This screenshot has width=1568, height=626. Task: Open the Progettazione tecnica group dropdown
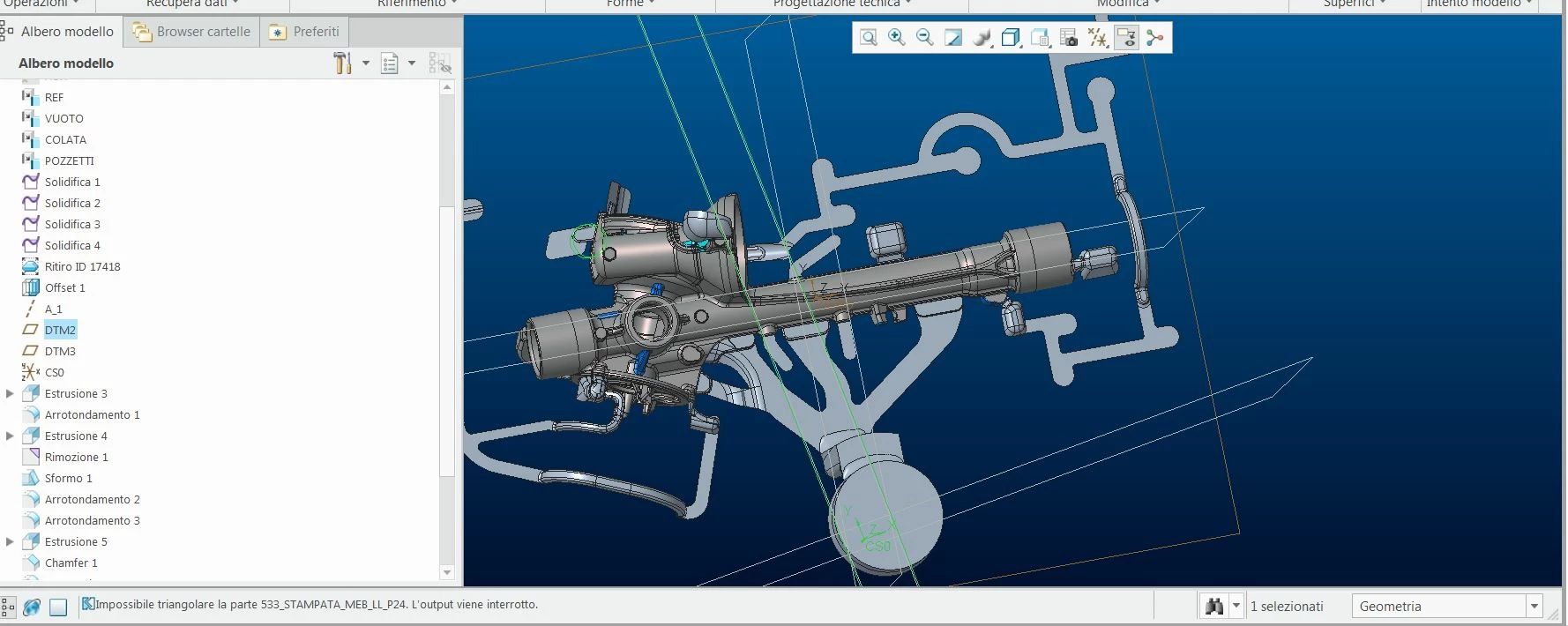pos(841,4)
